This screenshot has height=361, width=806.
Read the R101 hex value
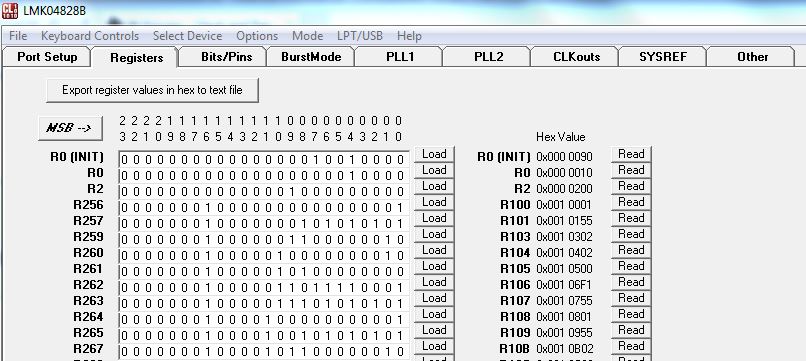tap(631, 218)
